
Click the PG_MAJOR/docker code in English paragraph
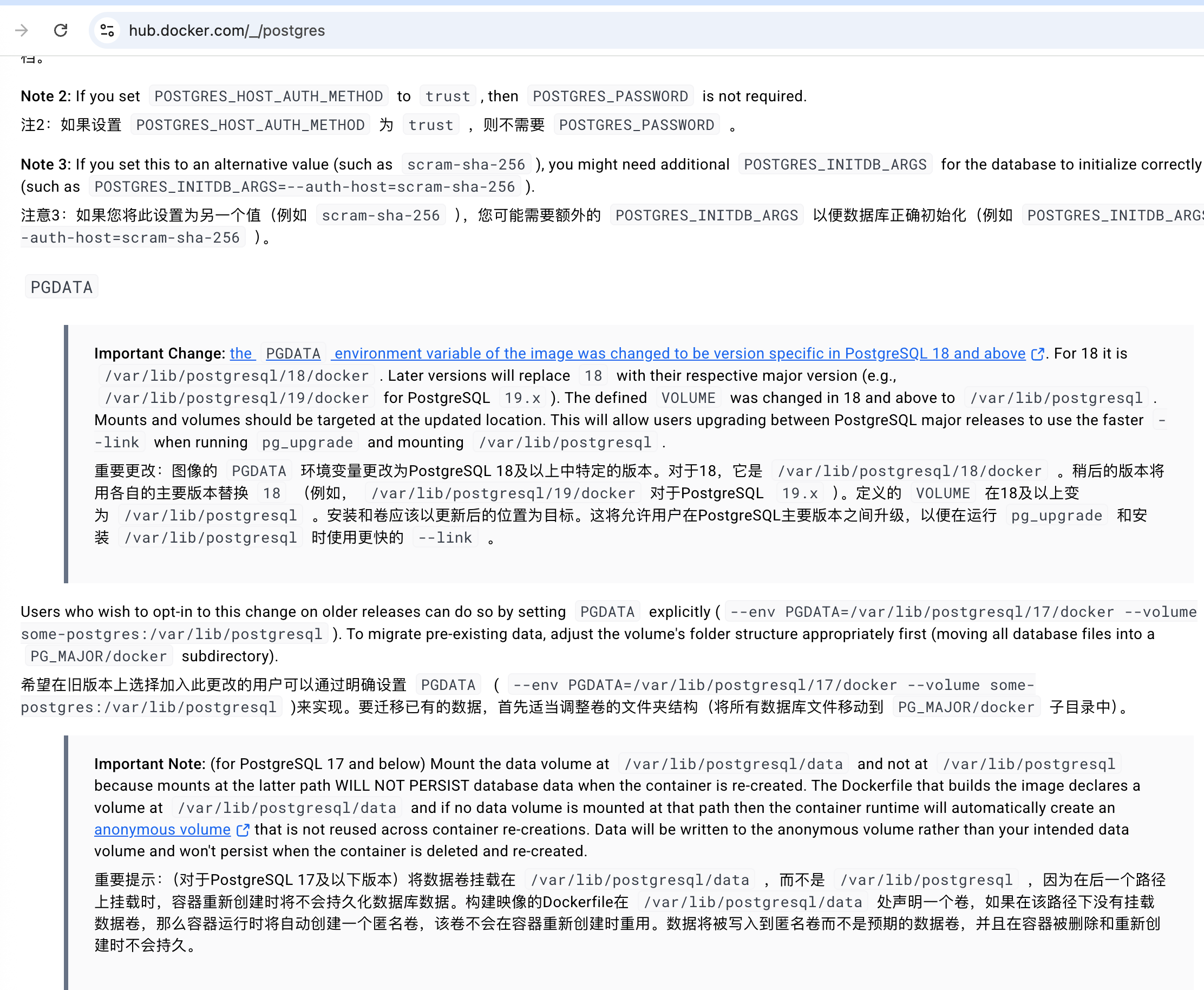[99, 656]
